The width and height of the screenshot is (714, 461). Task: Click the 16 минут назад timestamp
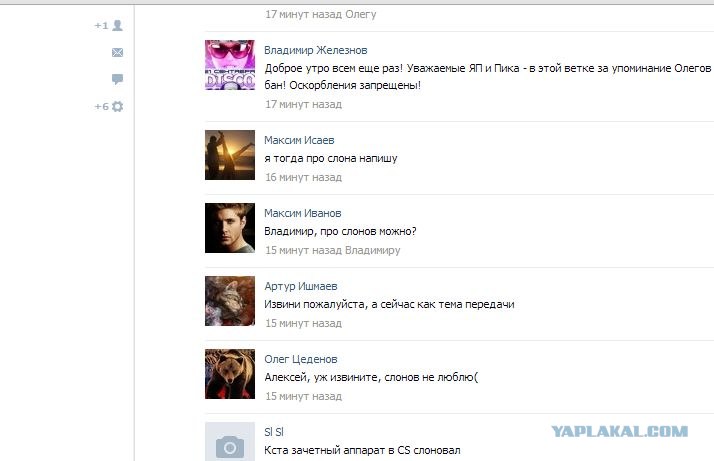303,177
